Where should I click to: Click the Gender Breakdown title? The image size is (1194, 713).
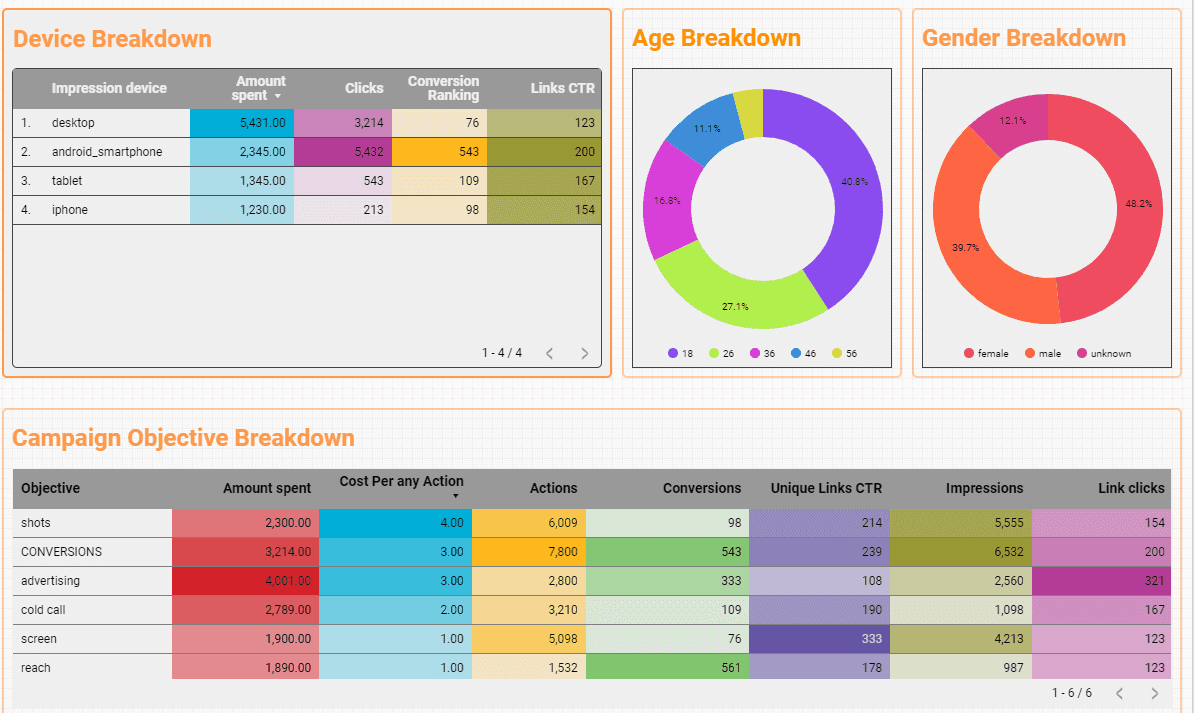click(x=1024, y=38)
